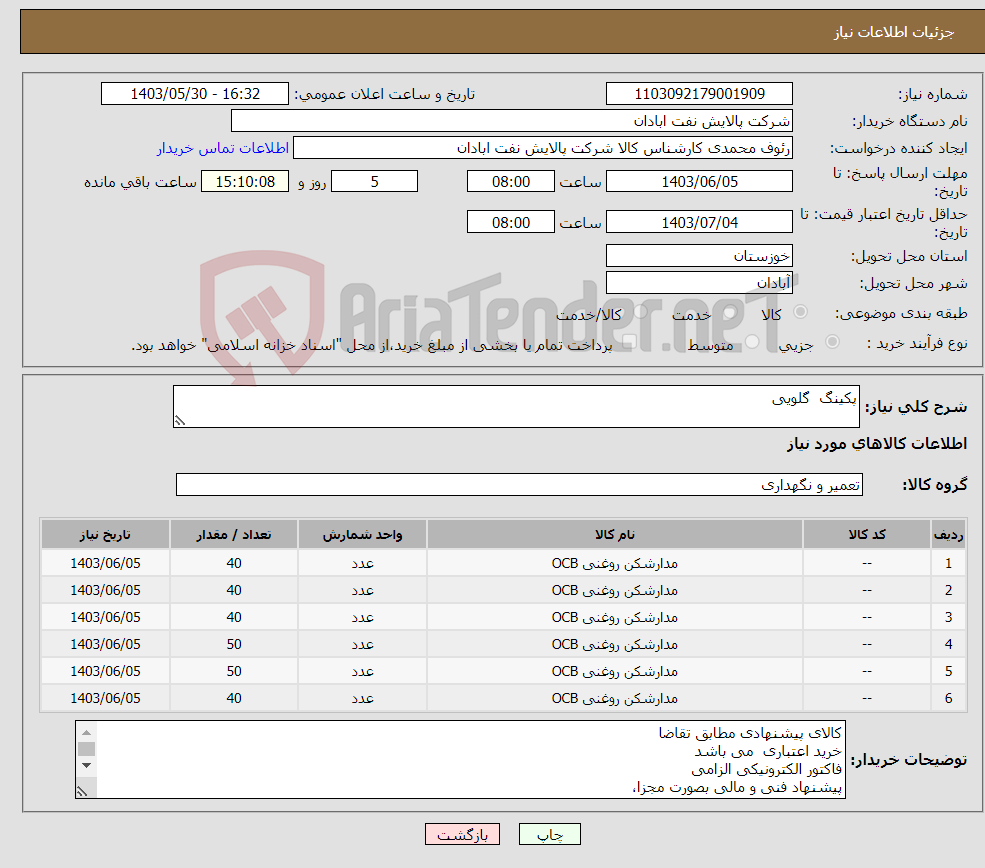Click the resize grip of buyer notes box

(82, 792)
